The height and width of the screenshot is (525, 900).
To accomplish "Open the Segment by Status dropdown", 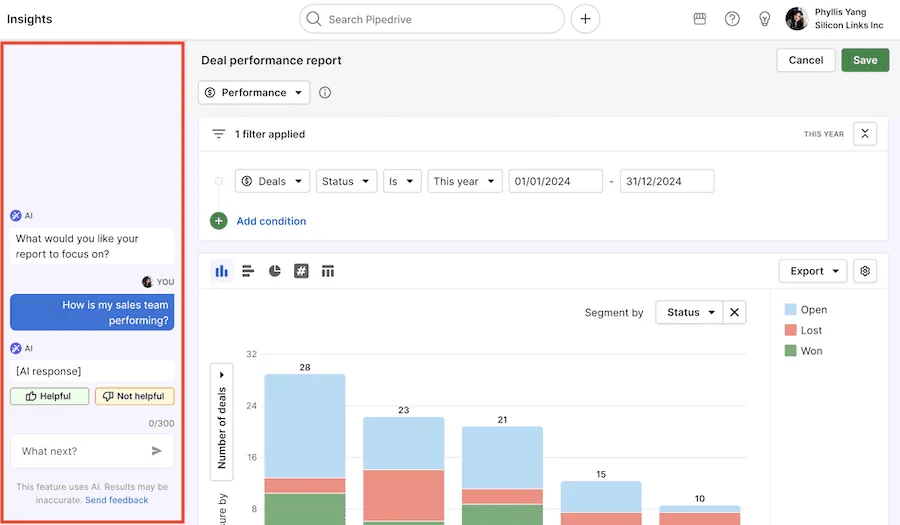I will pyautogui.click(x=689, y=312).
